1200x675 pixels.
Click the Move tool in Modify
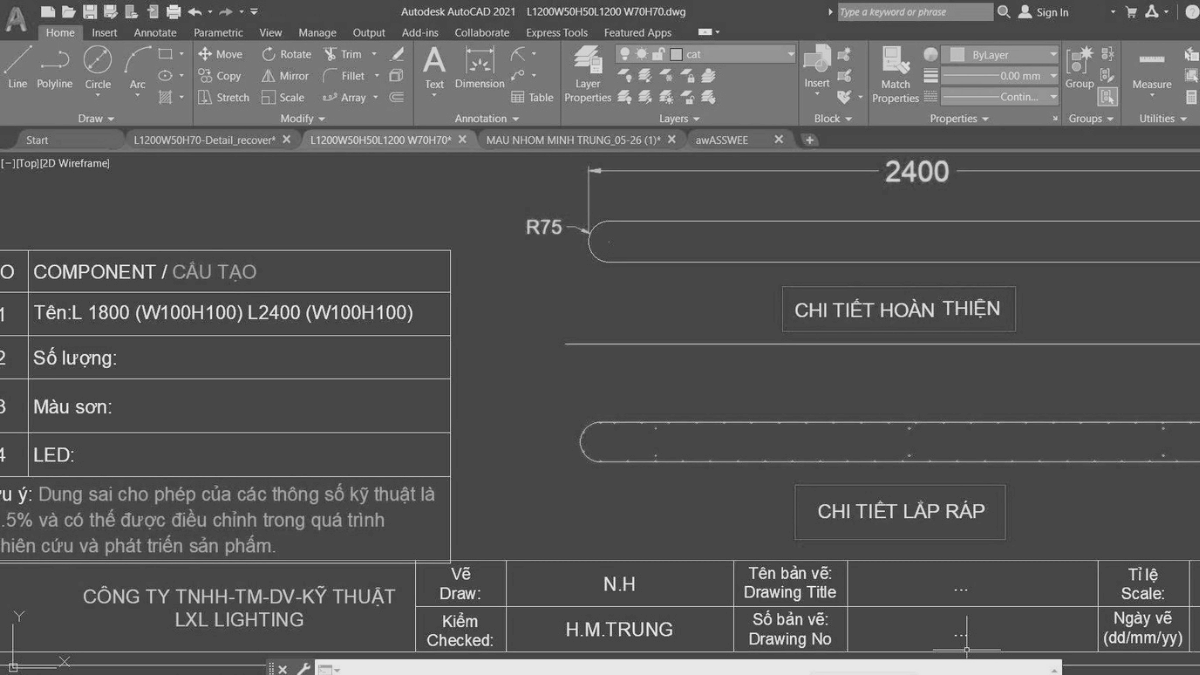point(220,54)
